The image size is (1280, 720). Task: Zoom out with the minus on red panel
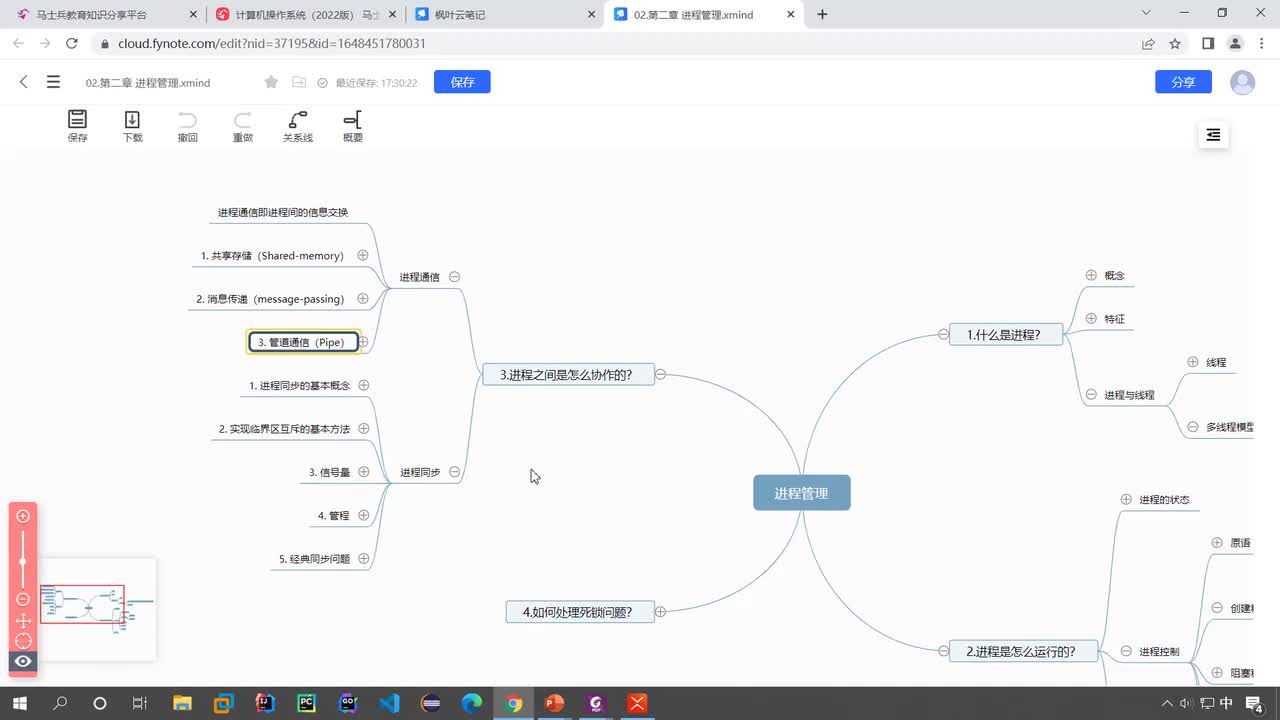pyautogui.click(x=23, y=599)
